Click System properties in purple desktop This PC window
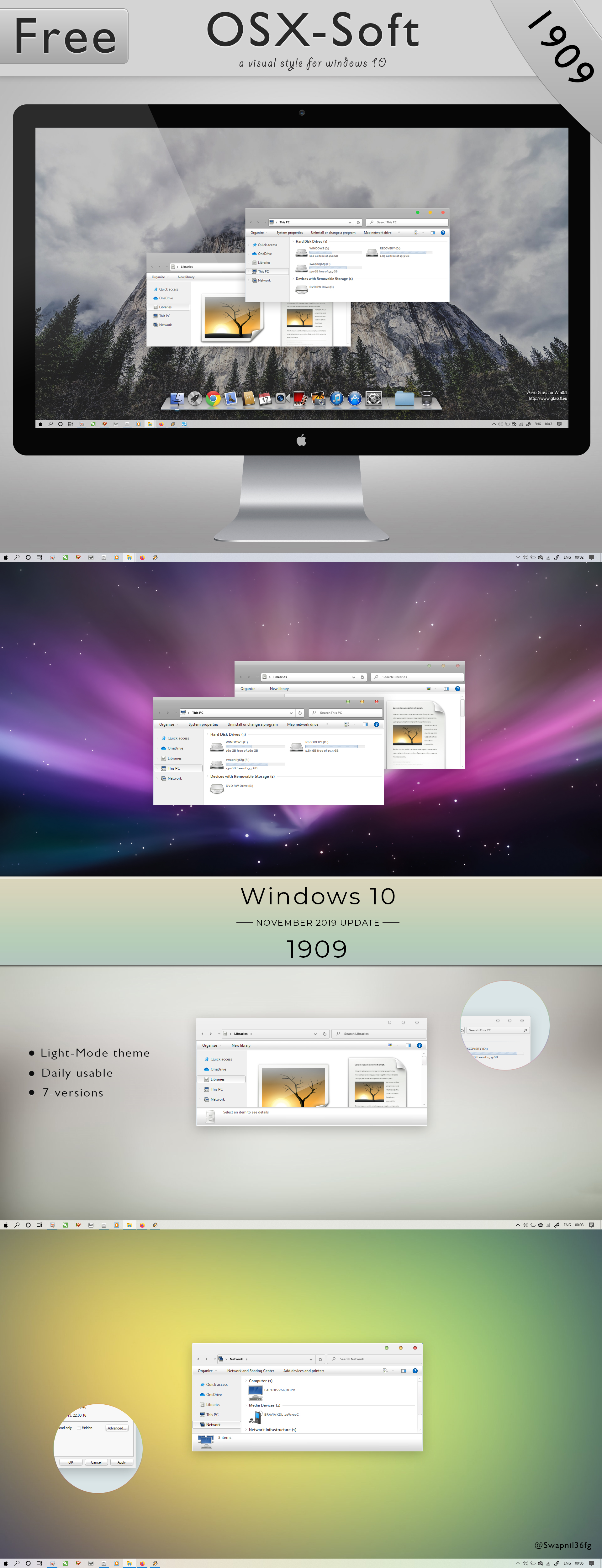Image resolution: width=602 pixels, height=1568 pixels. [203, 724]
